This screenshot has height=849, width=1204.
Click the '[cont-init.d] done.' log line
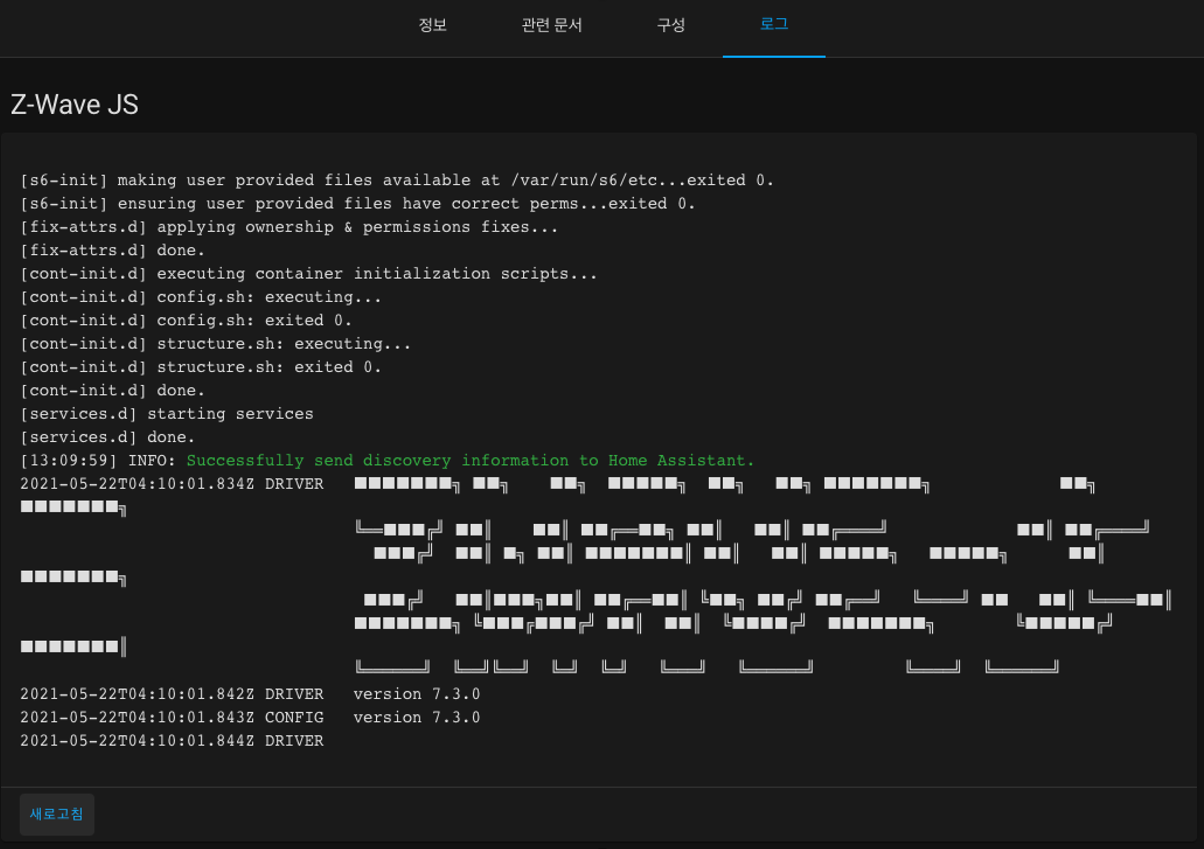[113, 391]
